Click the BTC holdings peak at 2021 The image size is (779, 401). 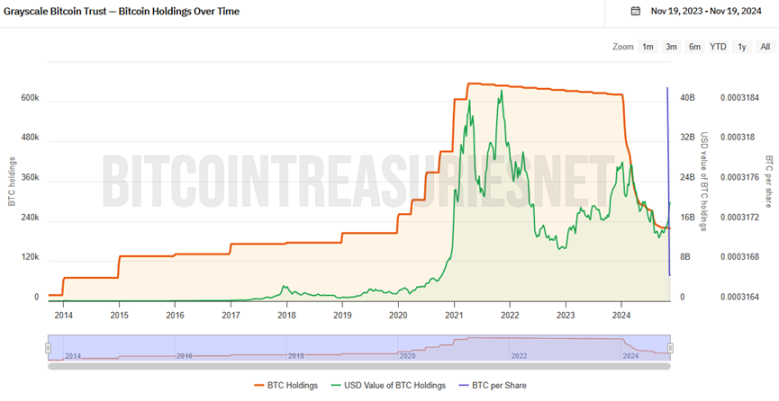[x=468, y=84]
